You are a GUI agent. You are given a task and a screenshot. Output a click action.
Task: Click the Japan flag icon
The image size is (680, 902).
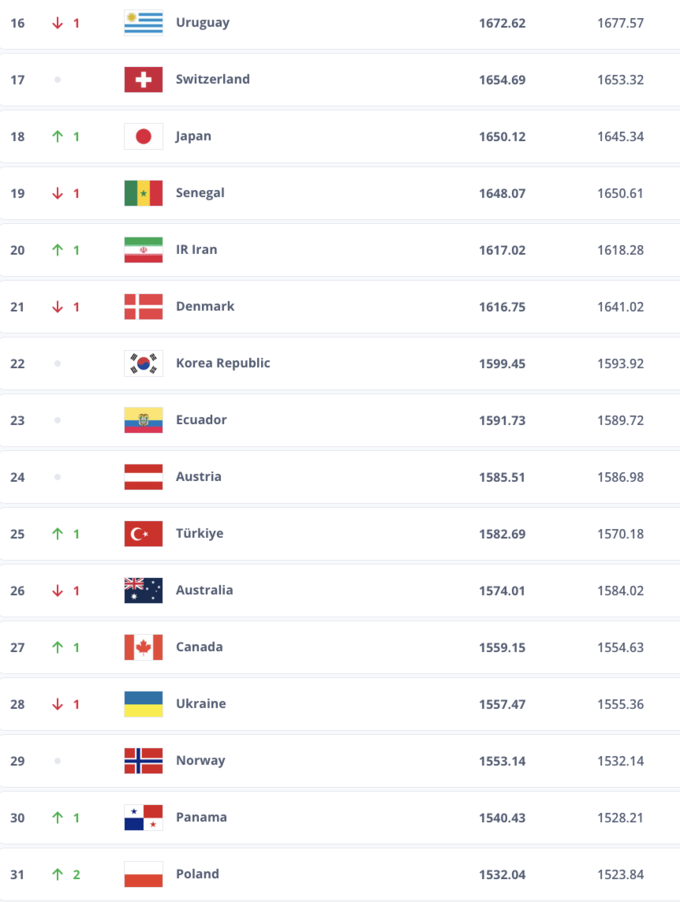pyautogui.click(x=143, y=136)
